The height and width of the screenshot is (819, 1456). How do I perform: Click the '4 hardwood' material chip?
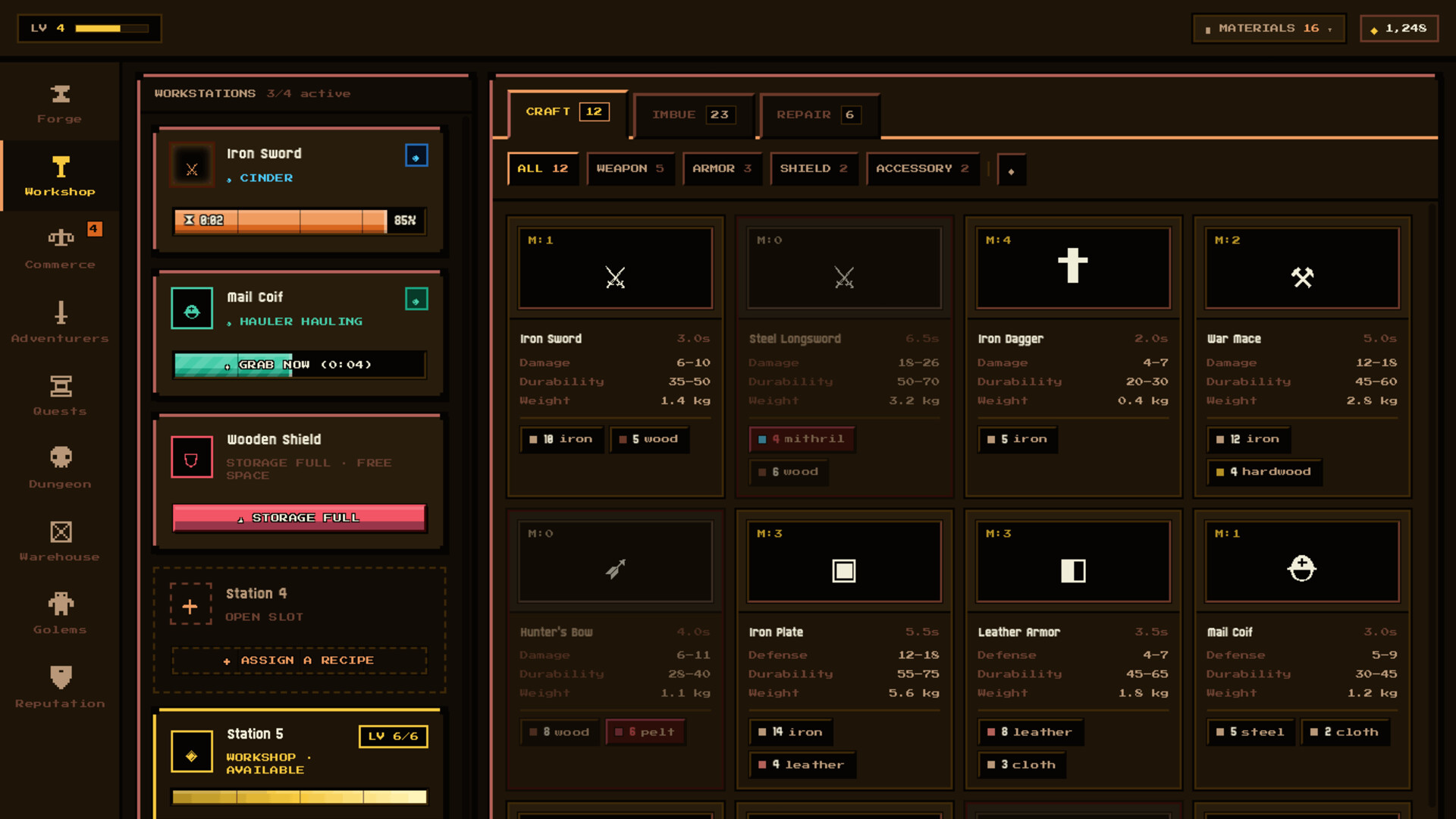pos(1264,472)
